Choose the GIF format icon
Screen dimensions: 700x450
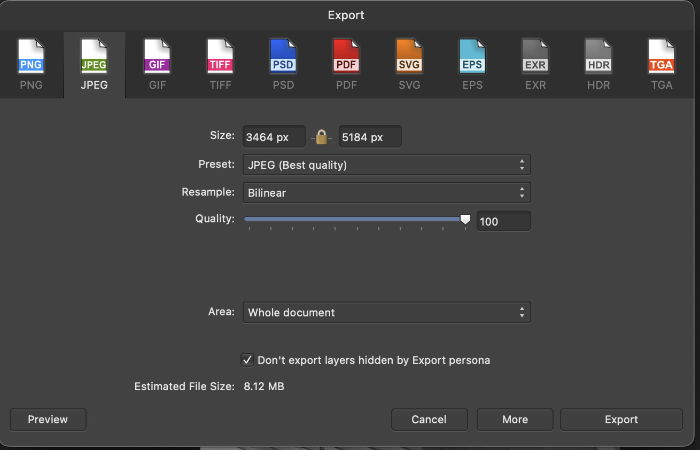157,63
